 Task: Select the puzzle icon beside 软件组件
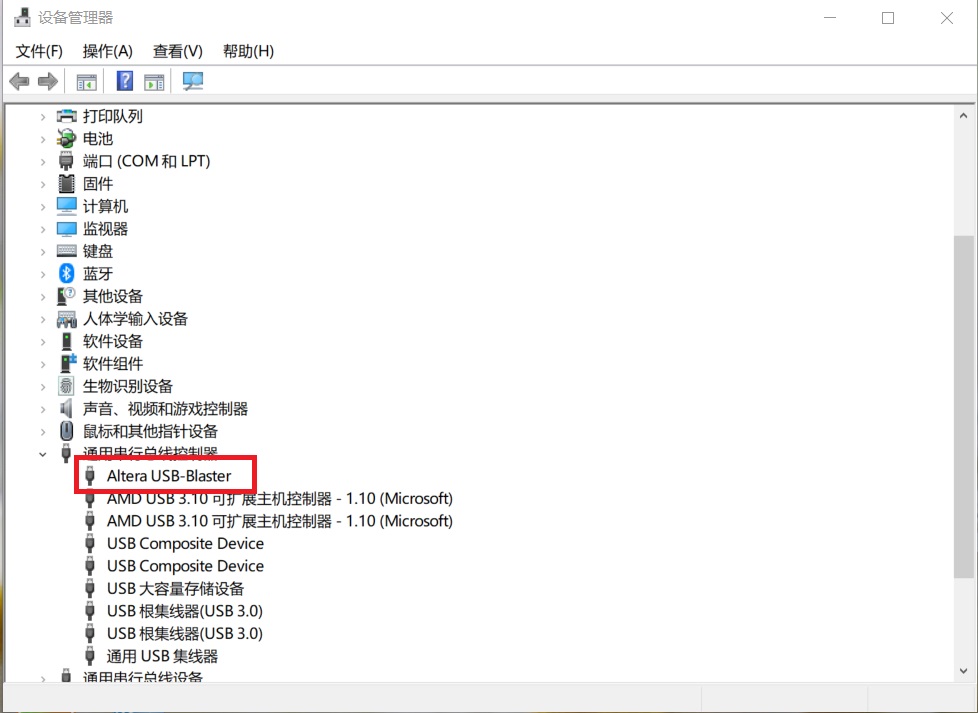[x=67, y=364]
